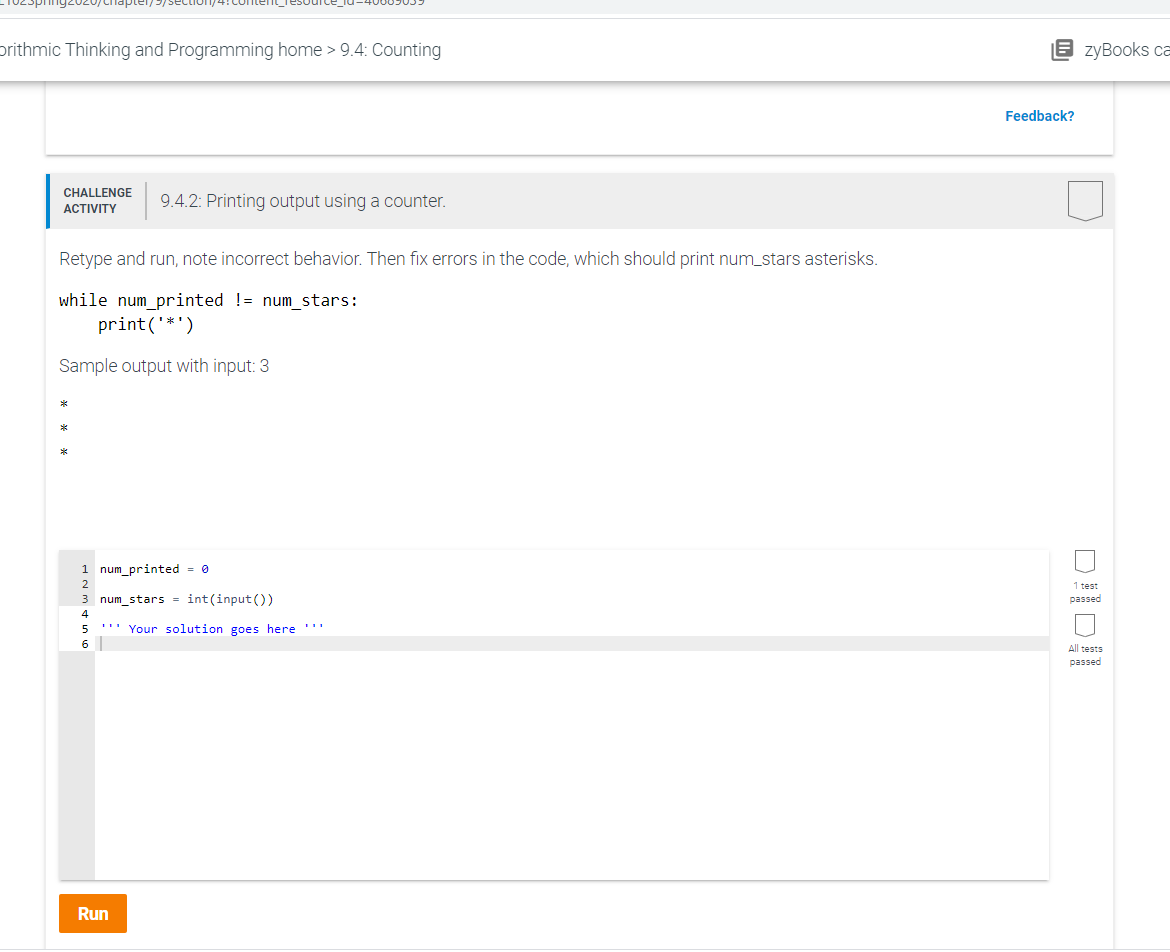
Task: Click code line 'num_printed = 0'
Action: pyautogui.click(x=150, y=568)
